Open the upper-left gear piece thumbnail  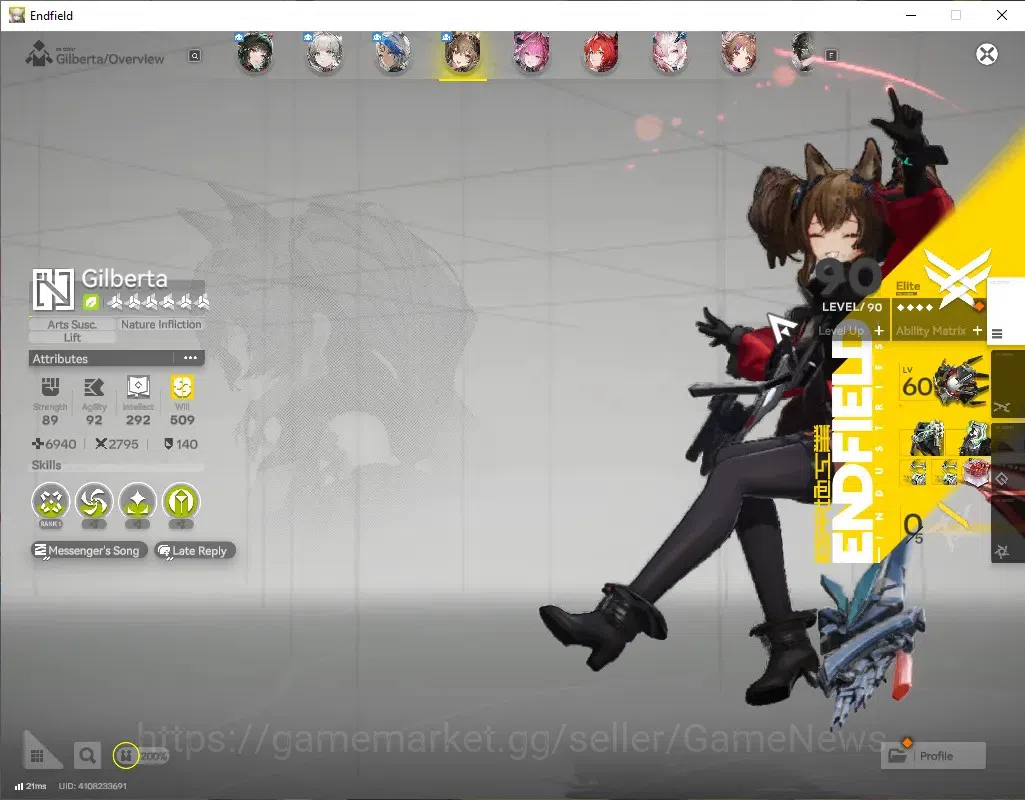[928, 439]
